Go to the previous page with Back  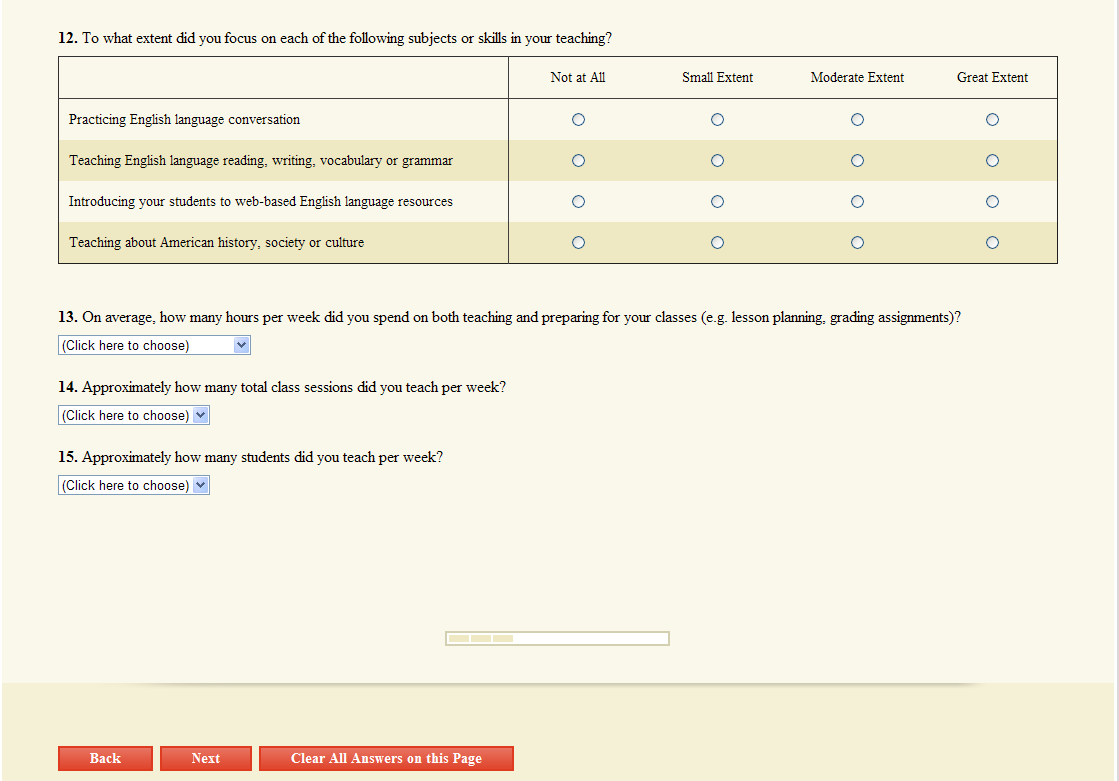point(105,759)
